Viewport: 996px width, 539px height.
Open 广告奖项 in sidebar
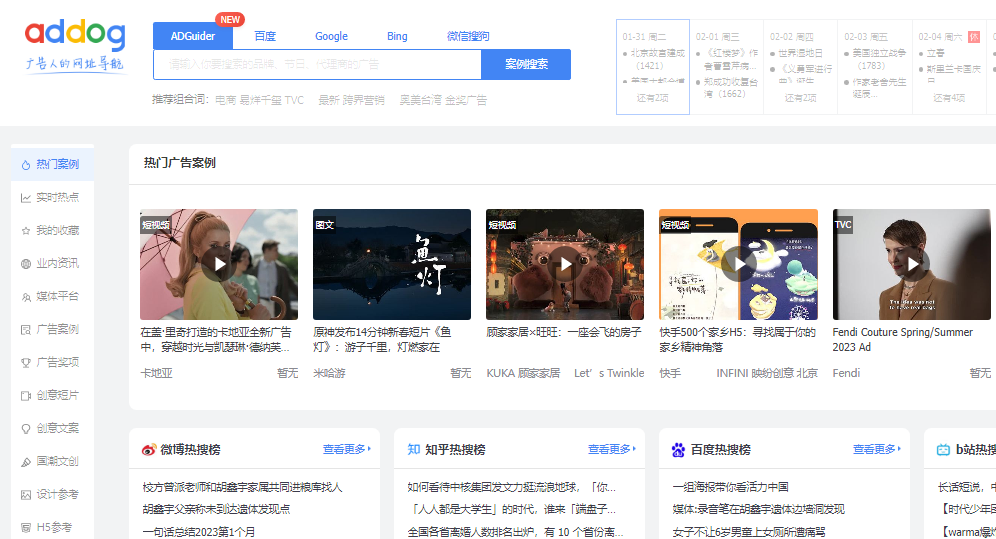(53, 363)
